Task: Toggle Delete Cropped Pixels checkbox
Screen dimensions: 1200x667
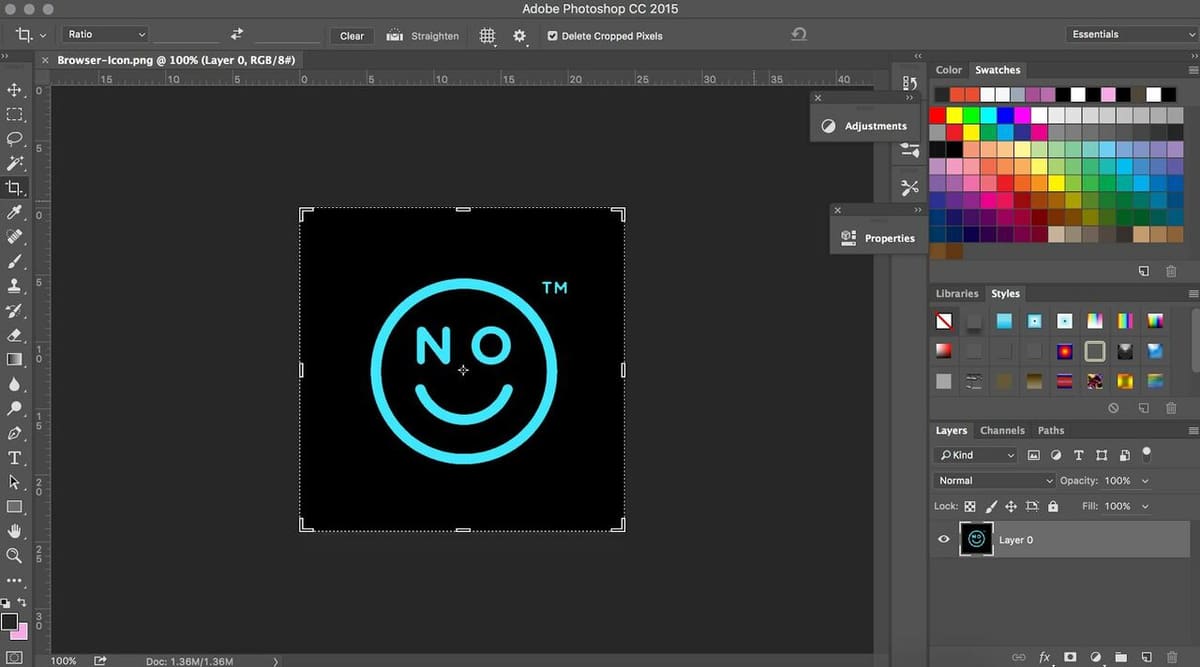Action: [553, 36]
